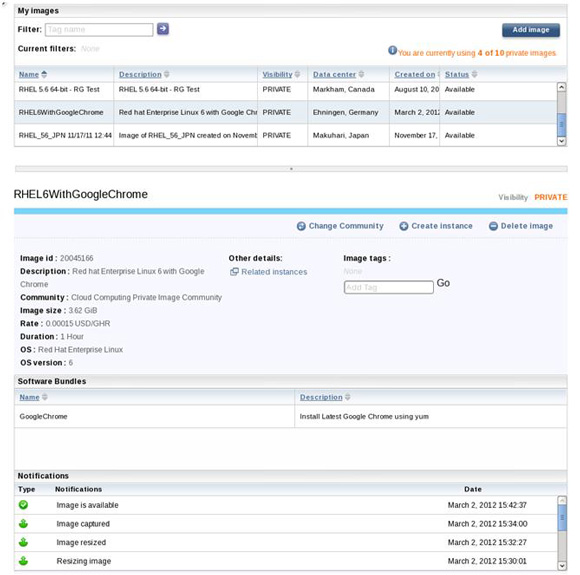
Task: Open Related instances link
Action: click(x=274, y=272)
